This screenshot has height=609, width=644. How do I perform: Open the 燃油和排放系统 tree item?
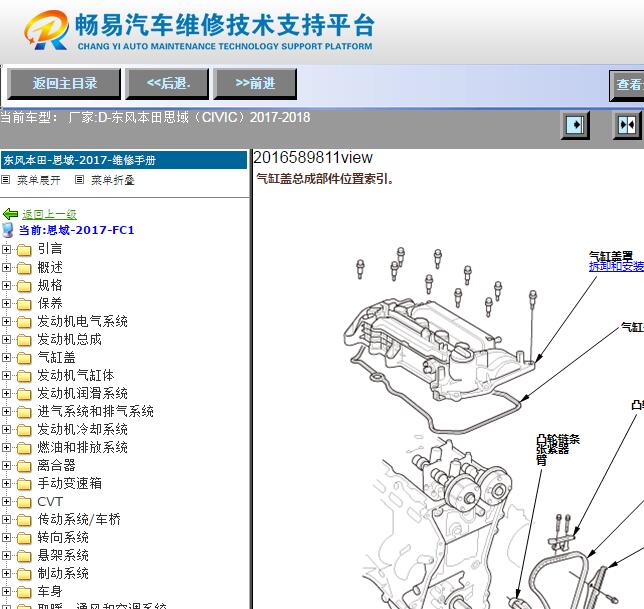click(x=82, y=447)
